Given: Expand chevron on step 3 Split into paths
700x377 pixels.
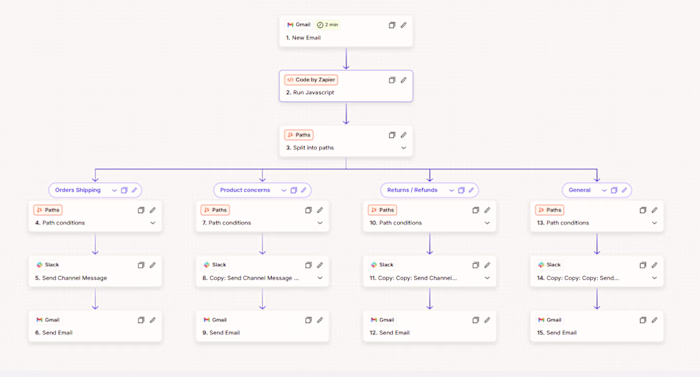Looking at the screenshot, I should point(404,148).
